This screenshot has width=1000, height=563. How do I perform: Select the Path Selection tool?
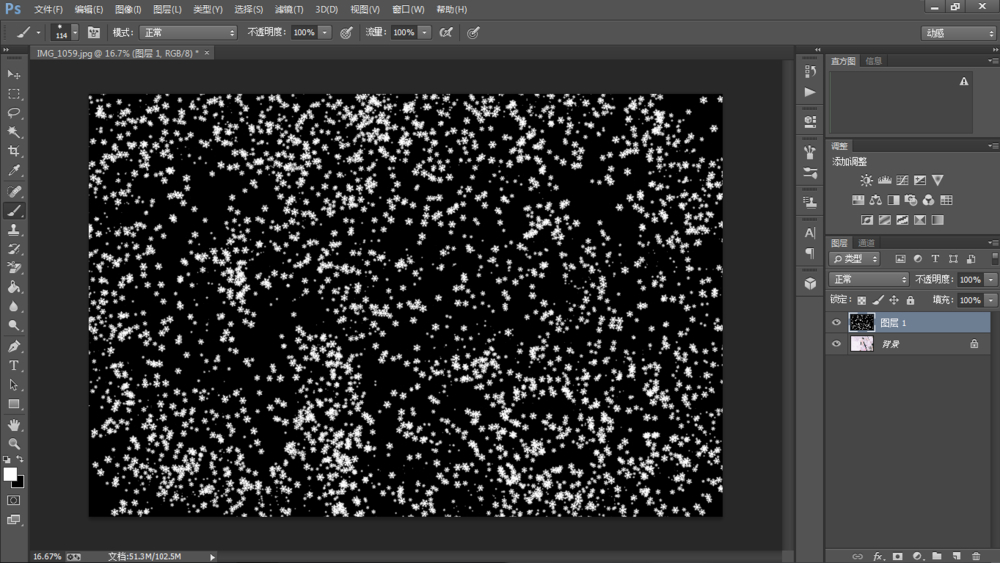pyautogui.click(x=13, y=384)
